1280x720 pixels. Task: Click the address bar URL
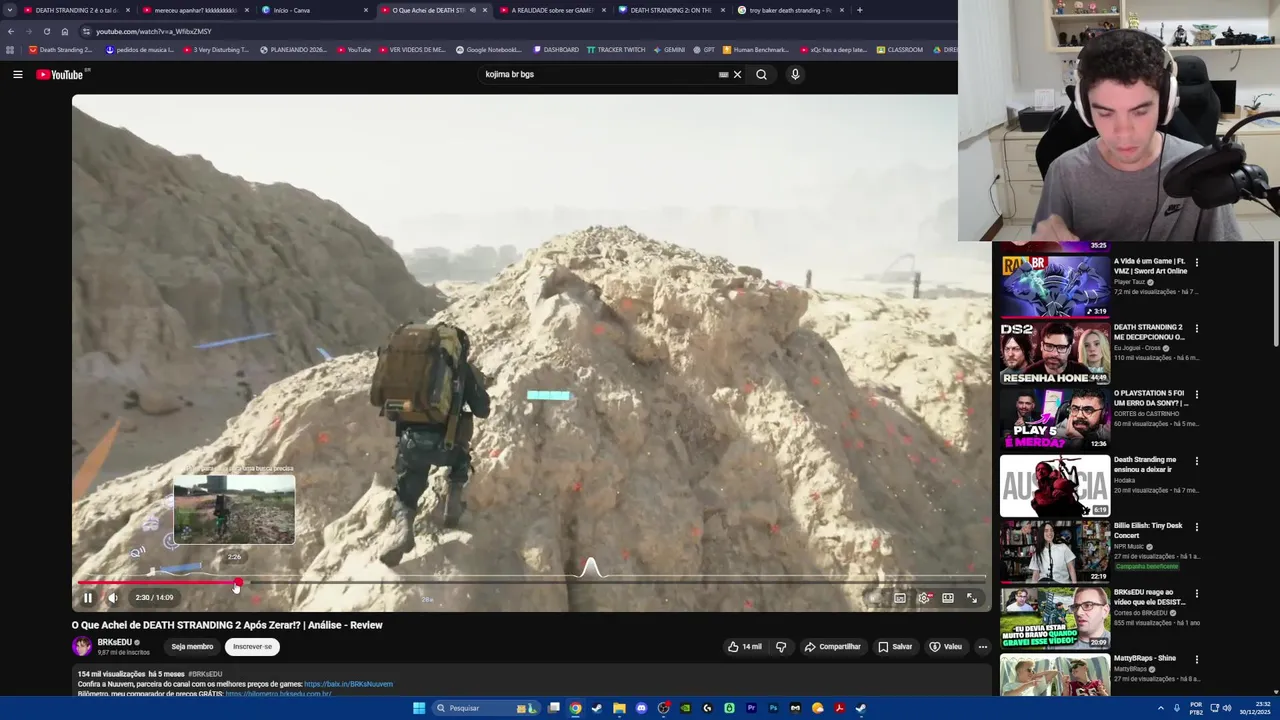click(154, 31)
